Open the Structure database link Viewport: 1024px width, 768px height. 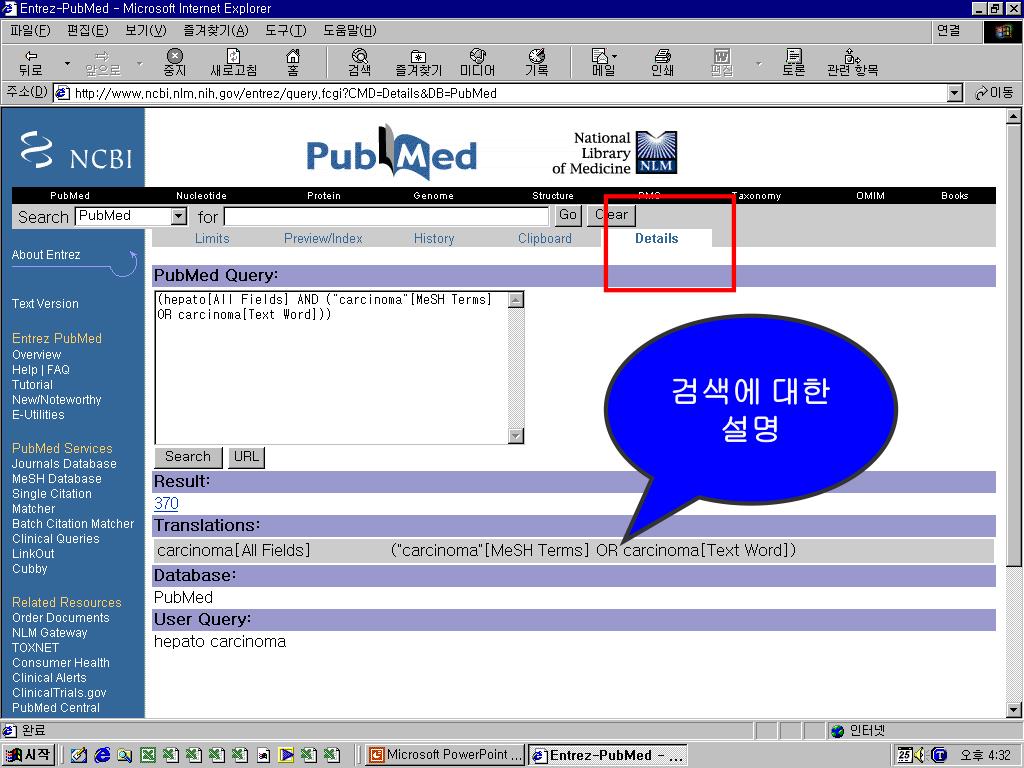[552, 195]
